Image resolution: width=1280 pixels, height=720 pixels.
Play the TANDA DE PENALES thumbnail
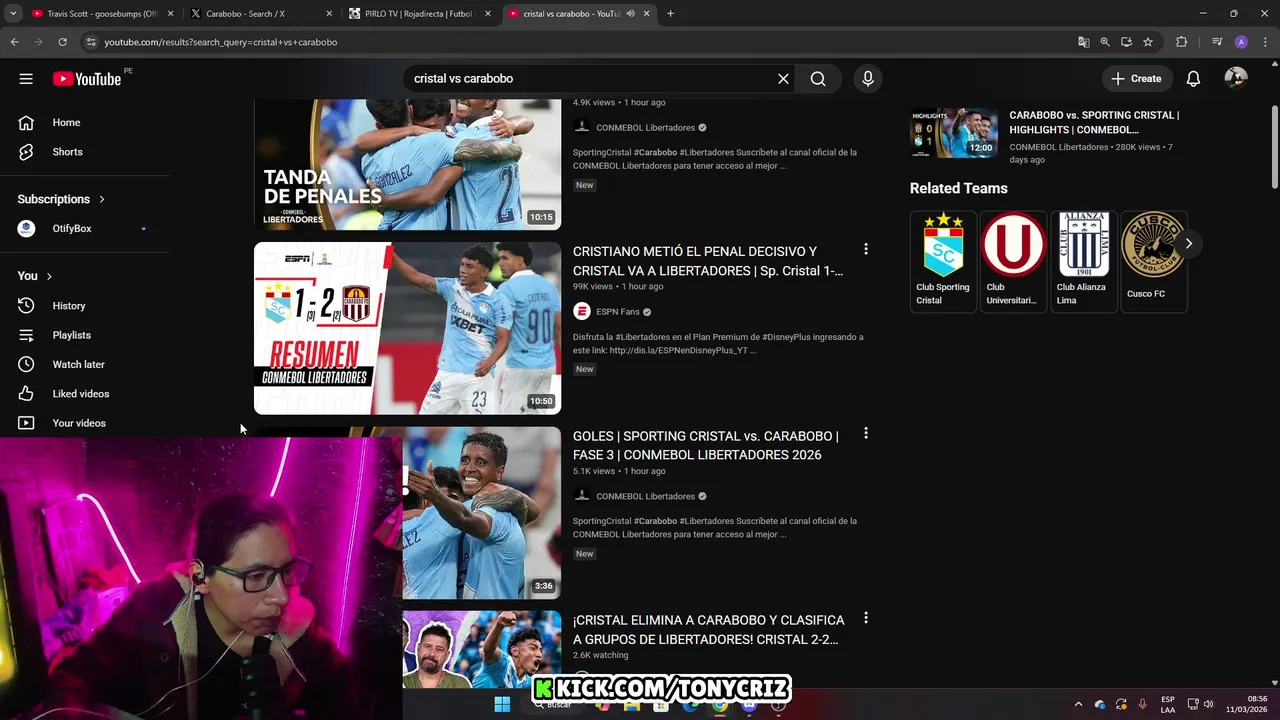coord(407,164)
